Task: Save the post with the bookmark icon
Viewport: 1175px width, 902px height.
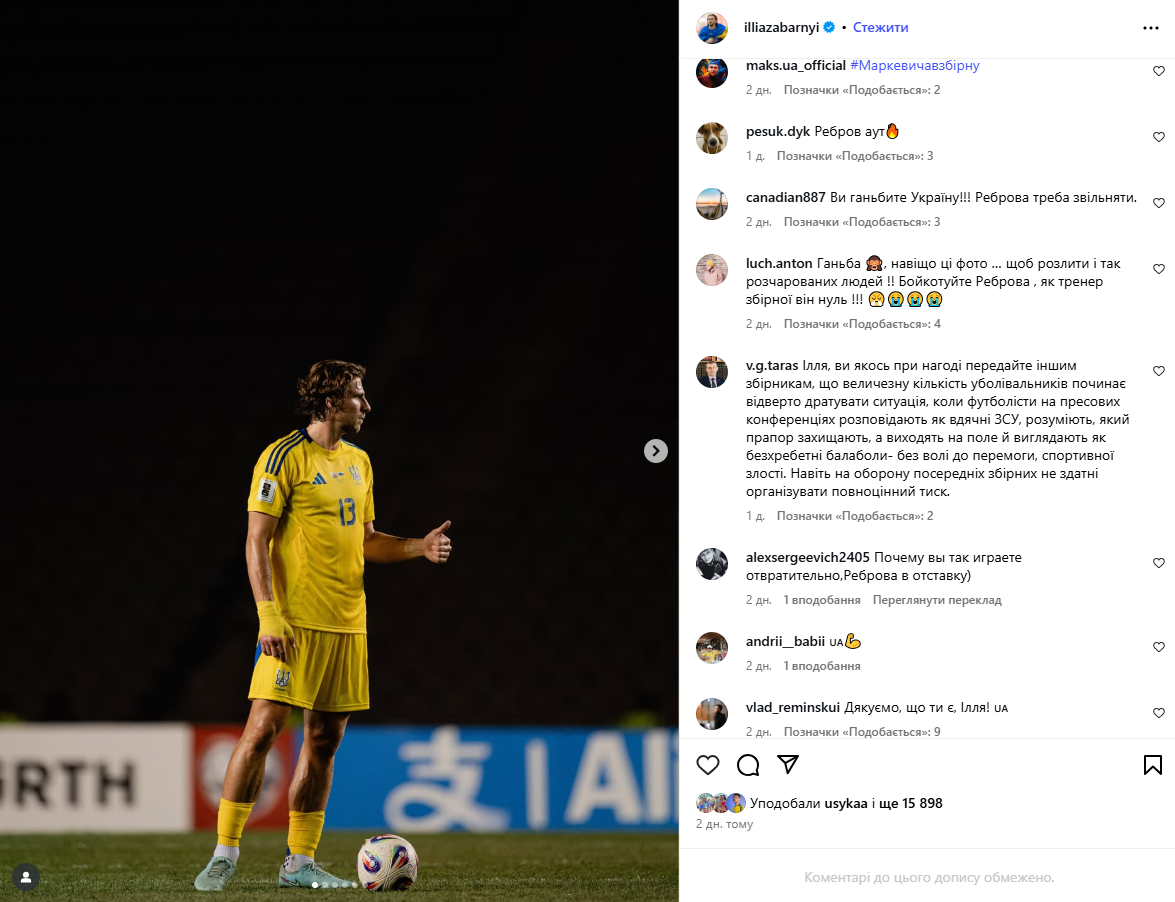Action: (1153, 764)
